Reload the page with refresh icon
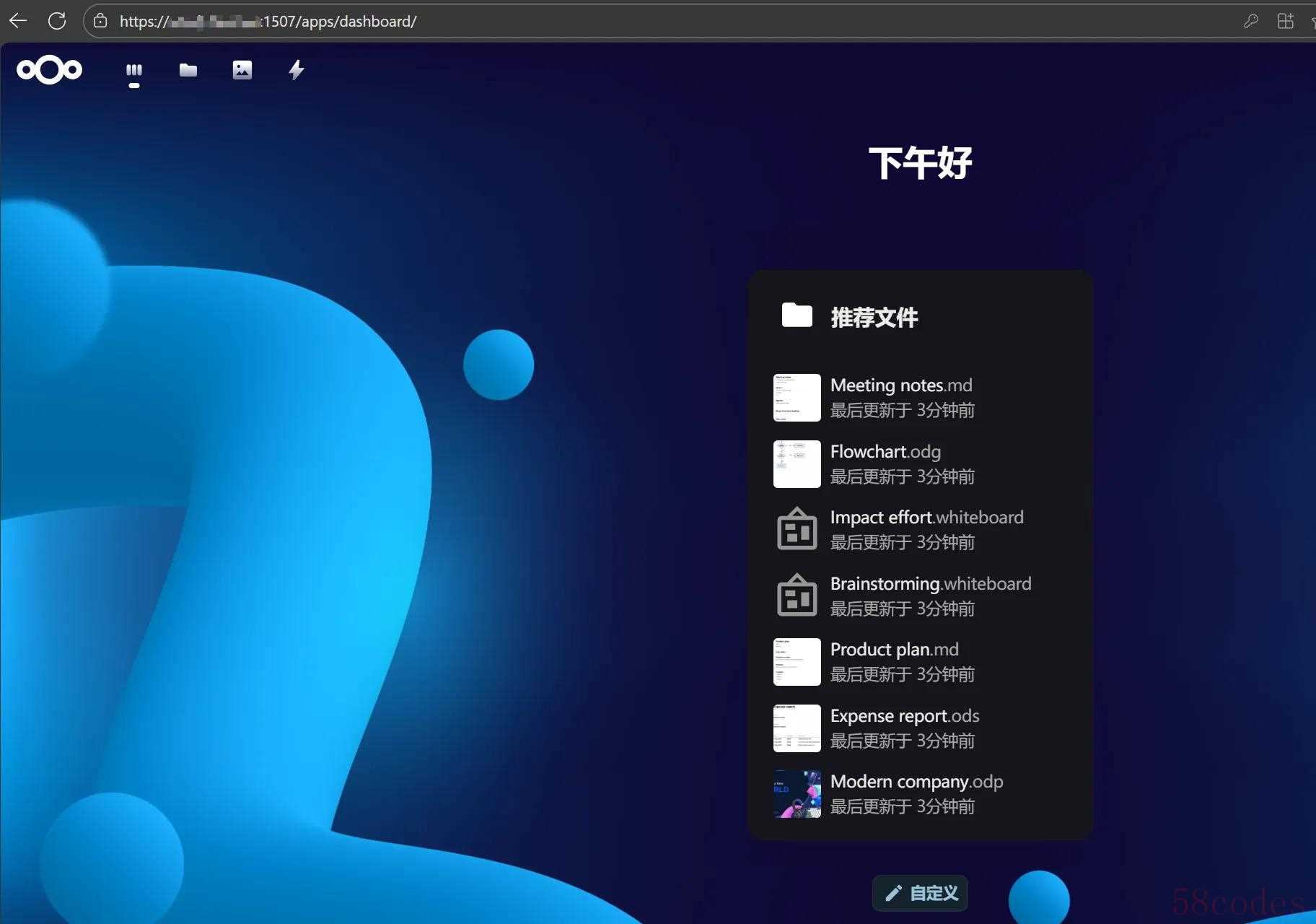The height and width of the screenshot is (924, 1316). [57, 21]
